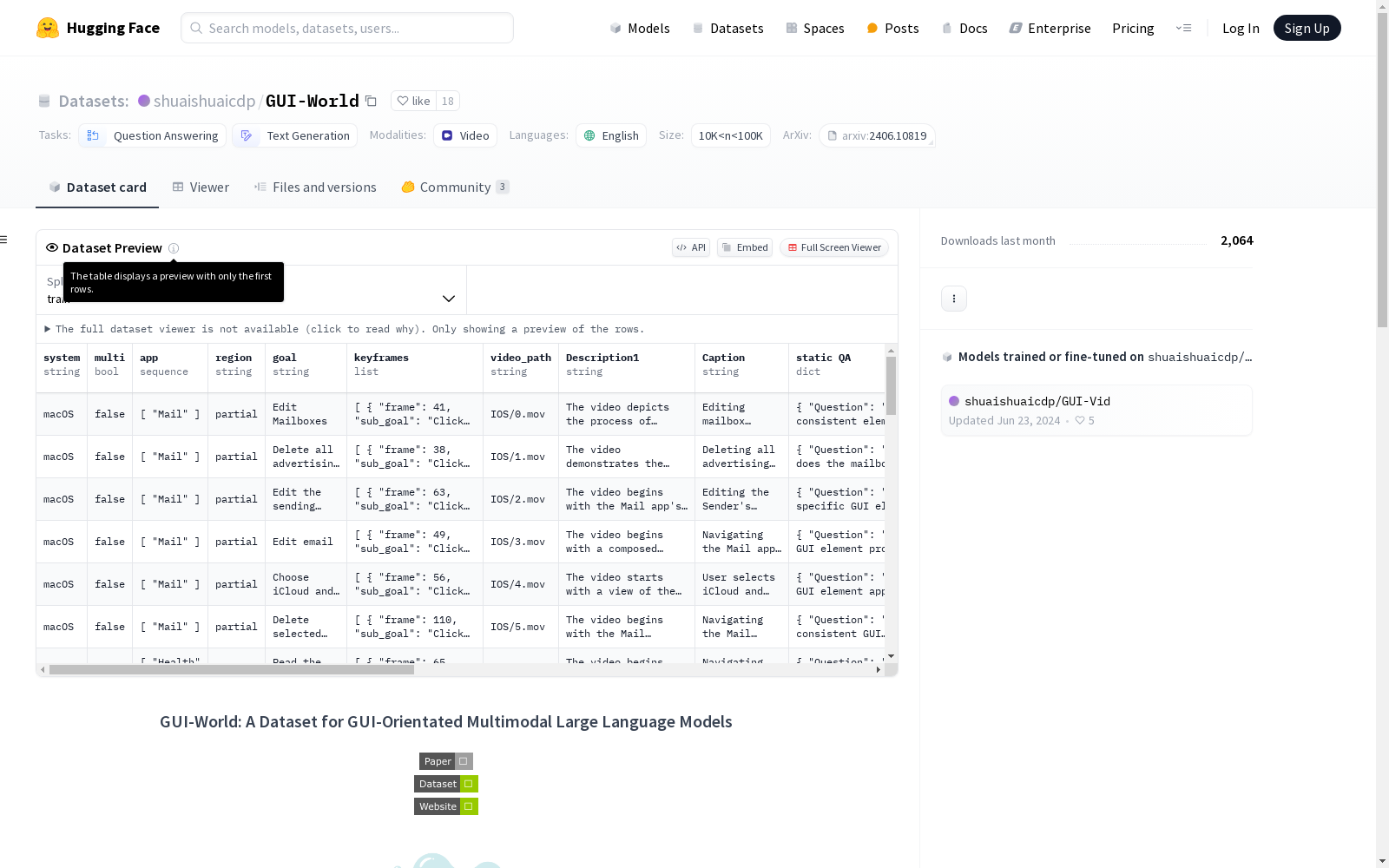Click the table's horizontal scrollbar thumb
Image resolution: width=1389 pixels, height=868 pixels.
pyautogui.click(x=232, y=670)
